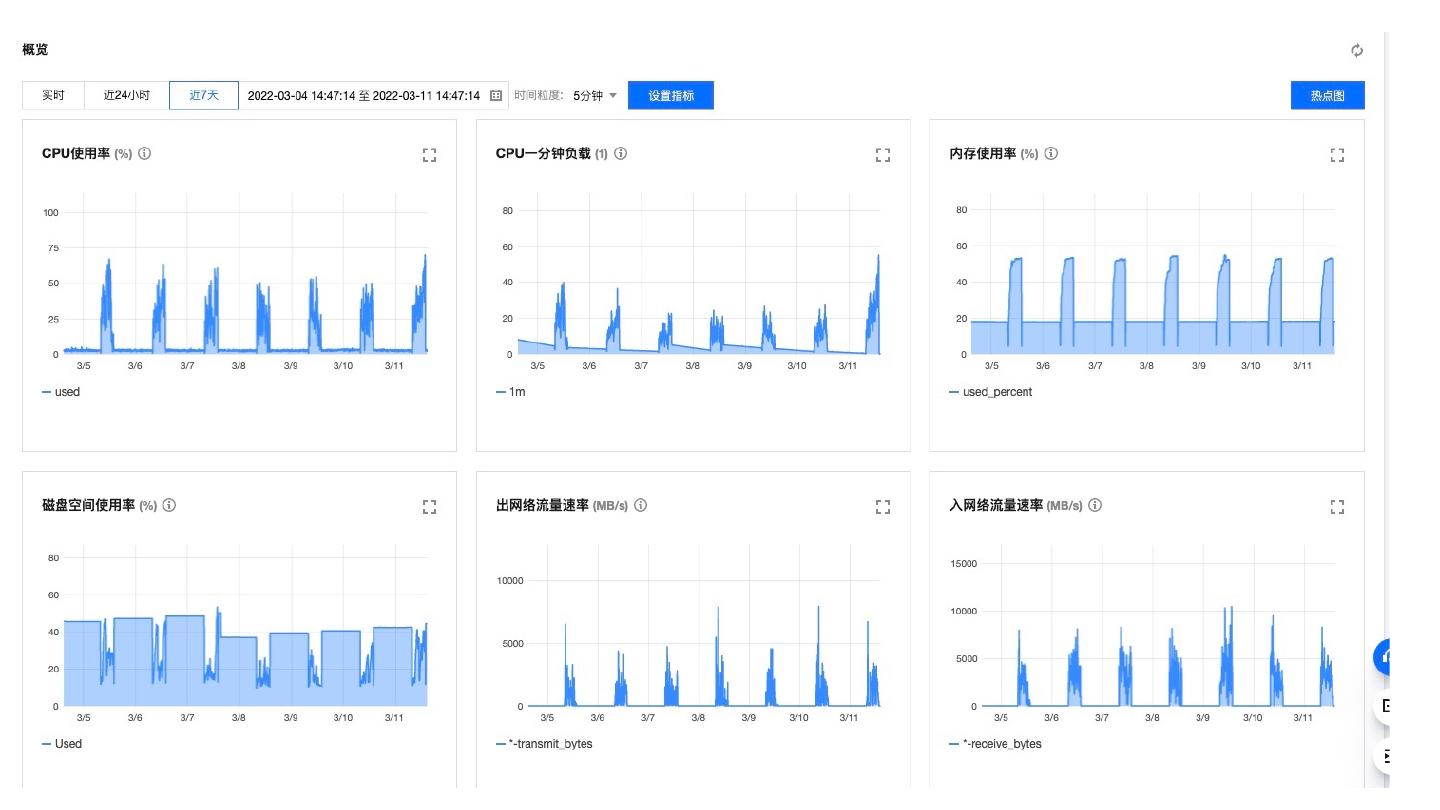The width and height of the screenshot is (1440, 810).
Task: Click the 设置指标 button
Action: (x=670, y=96)
